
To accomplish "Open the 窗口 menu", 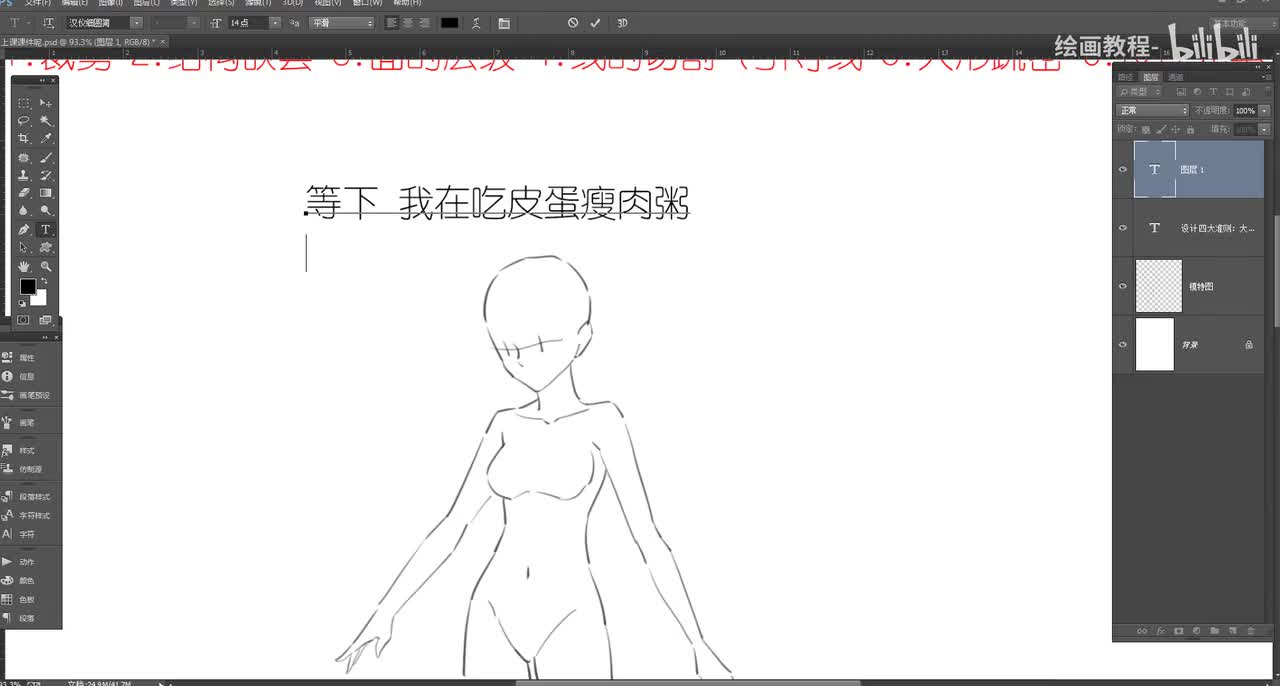I will pos(367,3).
